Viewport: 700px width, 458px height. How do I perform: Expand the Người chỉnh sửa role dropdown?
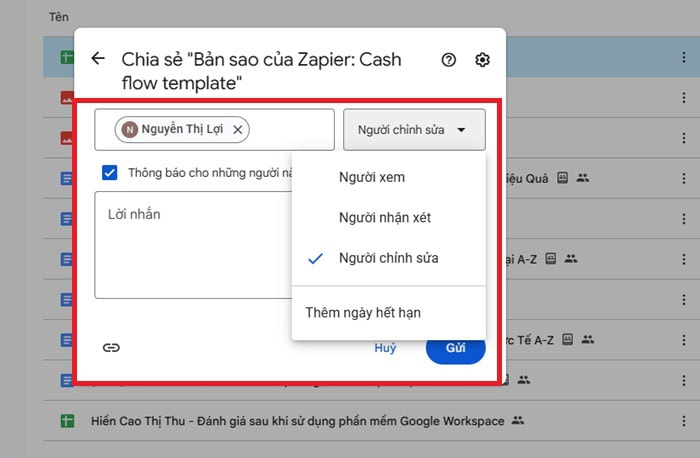pos(413,130)
